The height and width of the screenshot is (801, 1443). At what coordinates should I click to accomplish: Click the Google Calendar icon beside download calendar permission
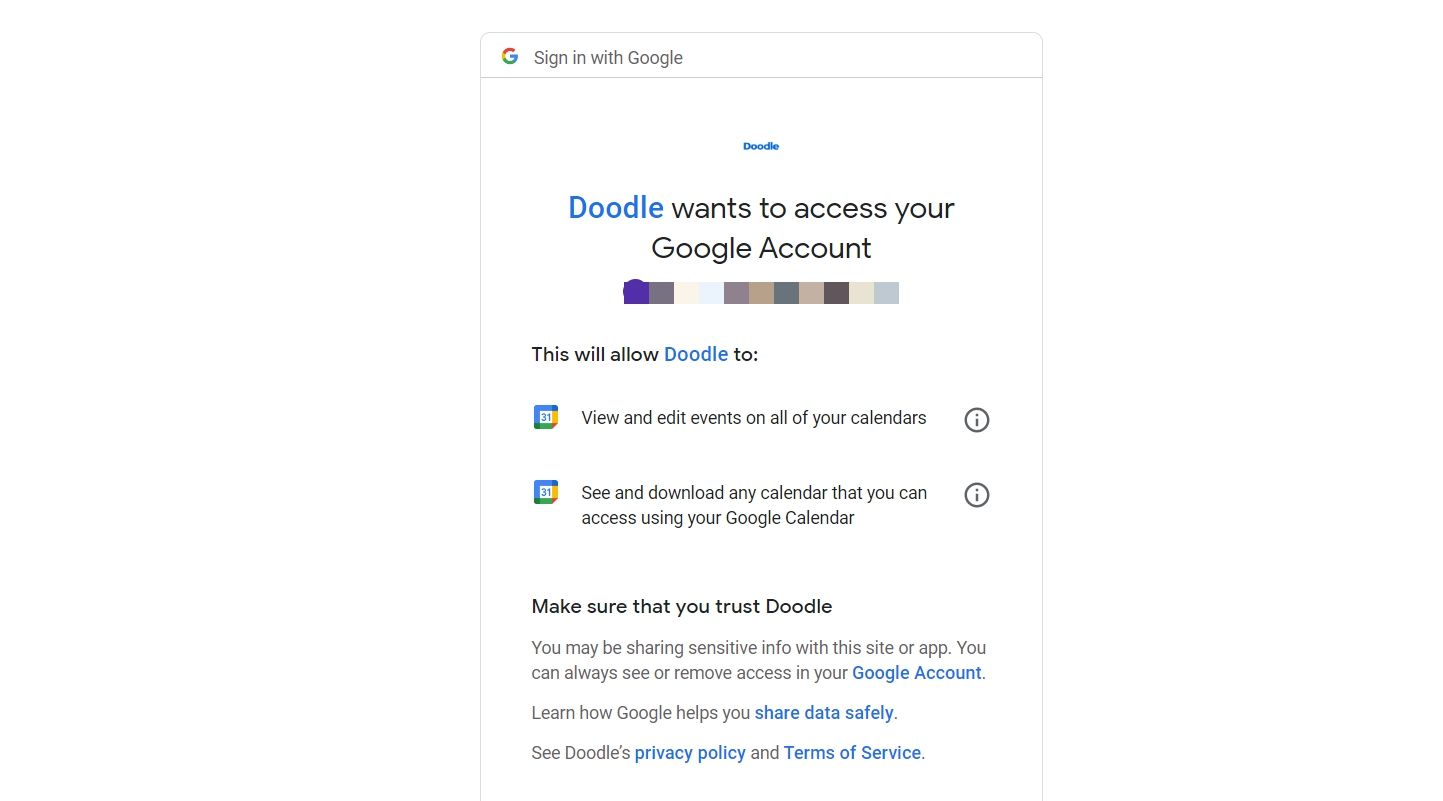pyautogui.click(x=545, y=492)
